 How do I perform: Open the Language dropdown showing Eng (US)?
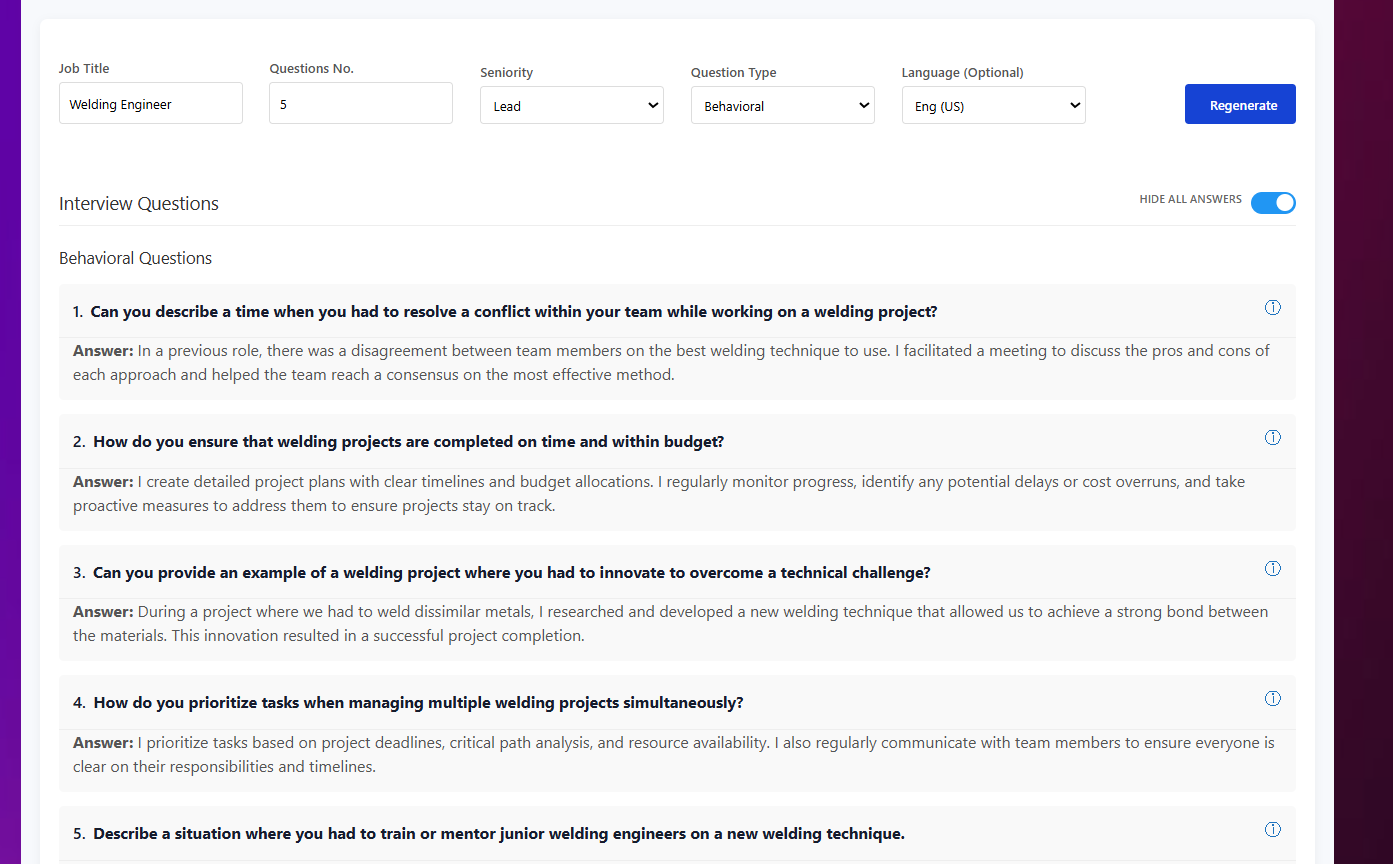pyautogui.click(x=994, y=105)
